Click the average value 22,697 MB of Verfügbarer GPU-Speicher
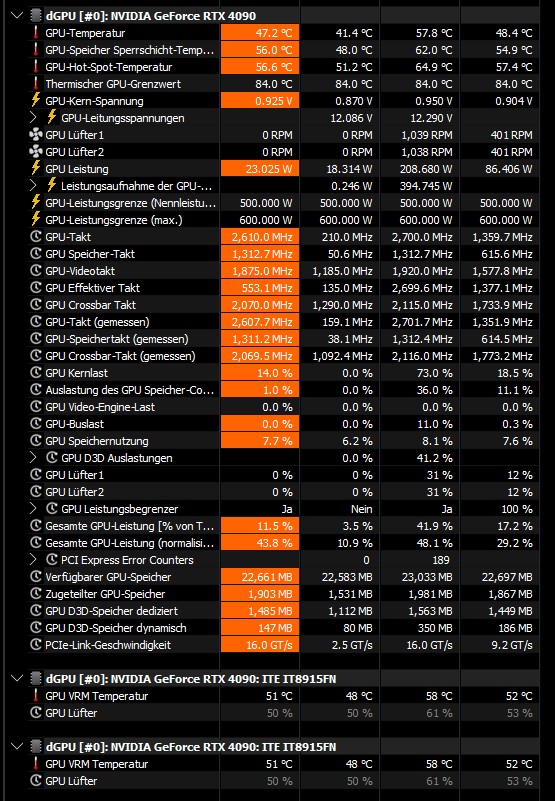This screenshot has width=555, height=801. 507,577
